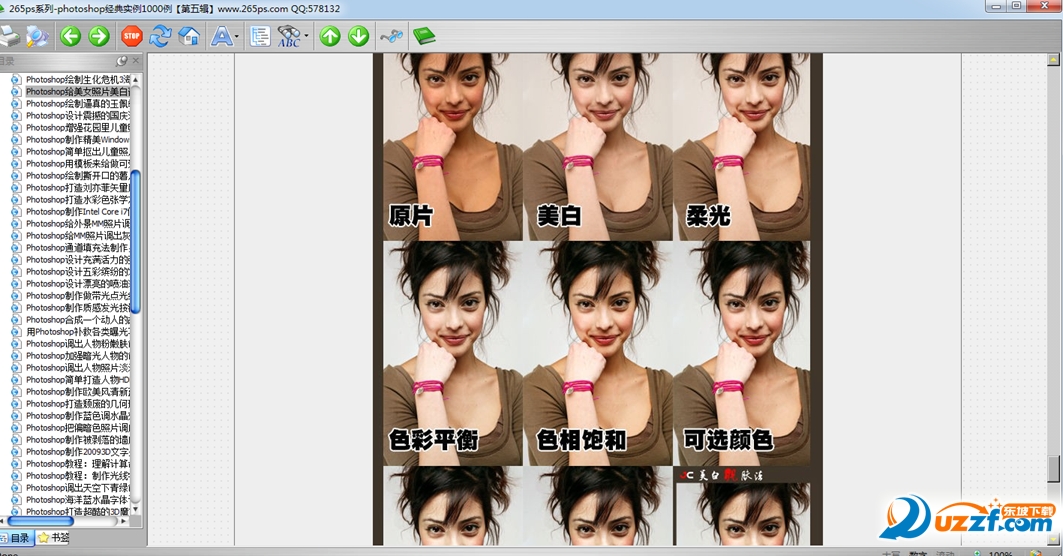Toggle the contents tree panel icon

pyautogui.click(x=260, y=37)
